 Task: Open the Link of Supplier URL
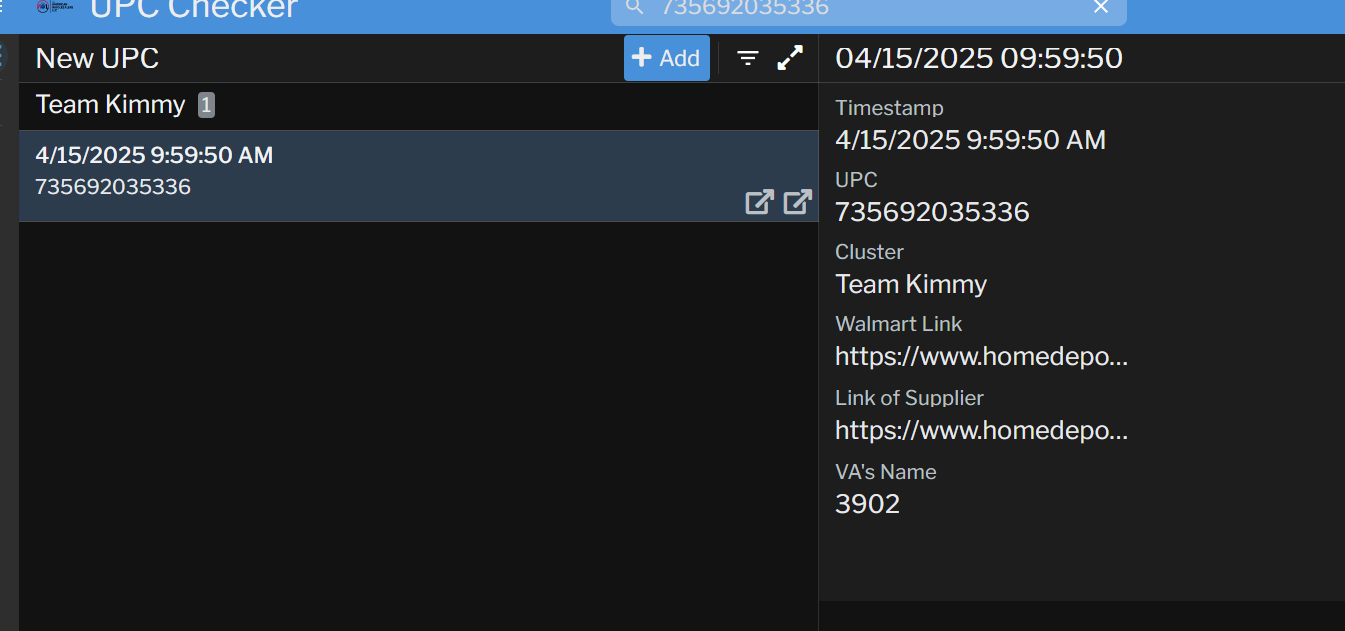[981, 430]
